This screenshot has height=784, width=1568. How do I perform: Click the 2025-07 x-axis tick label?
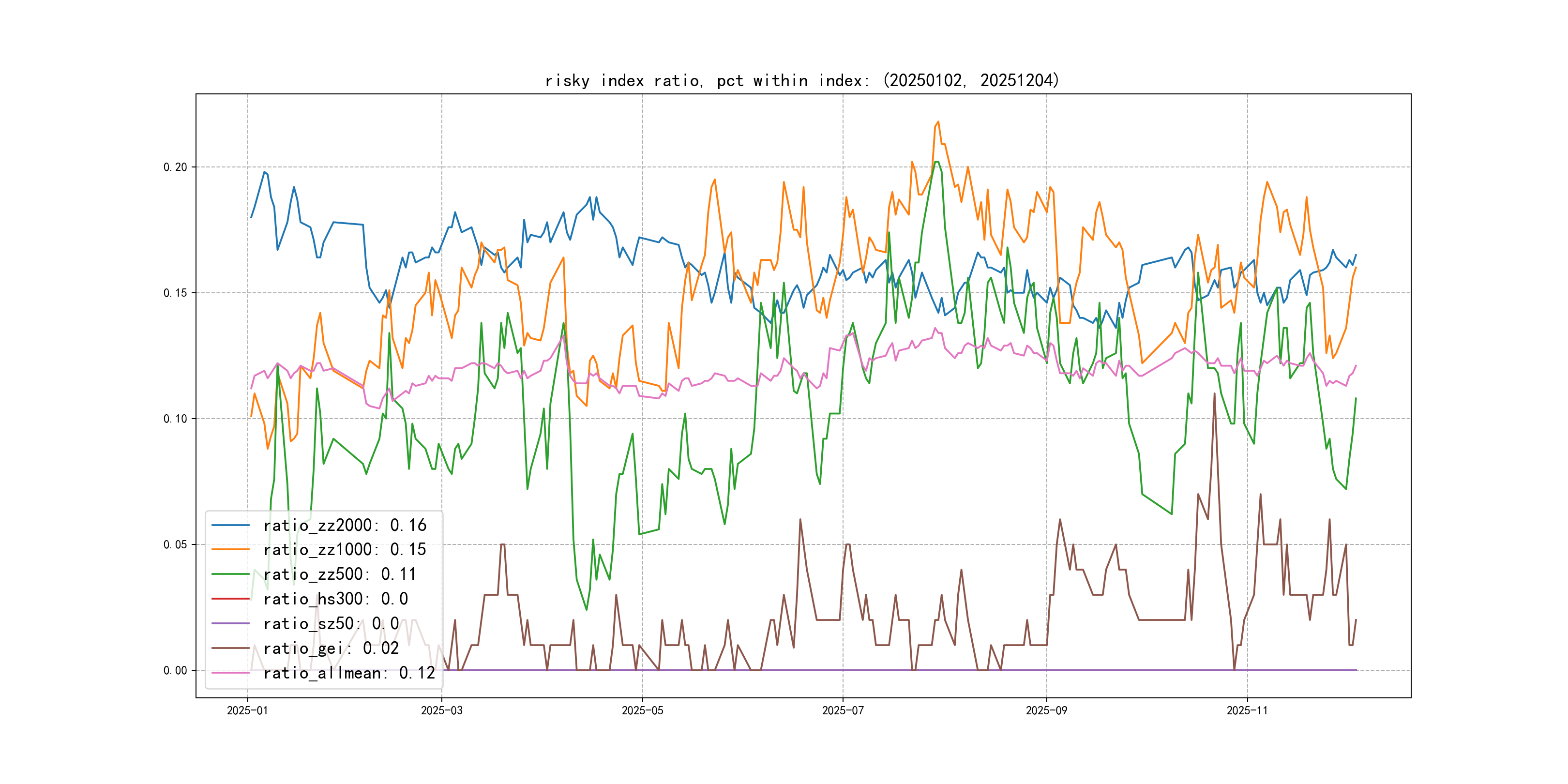[843, 710]
